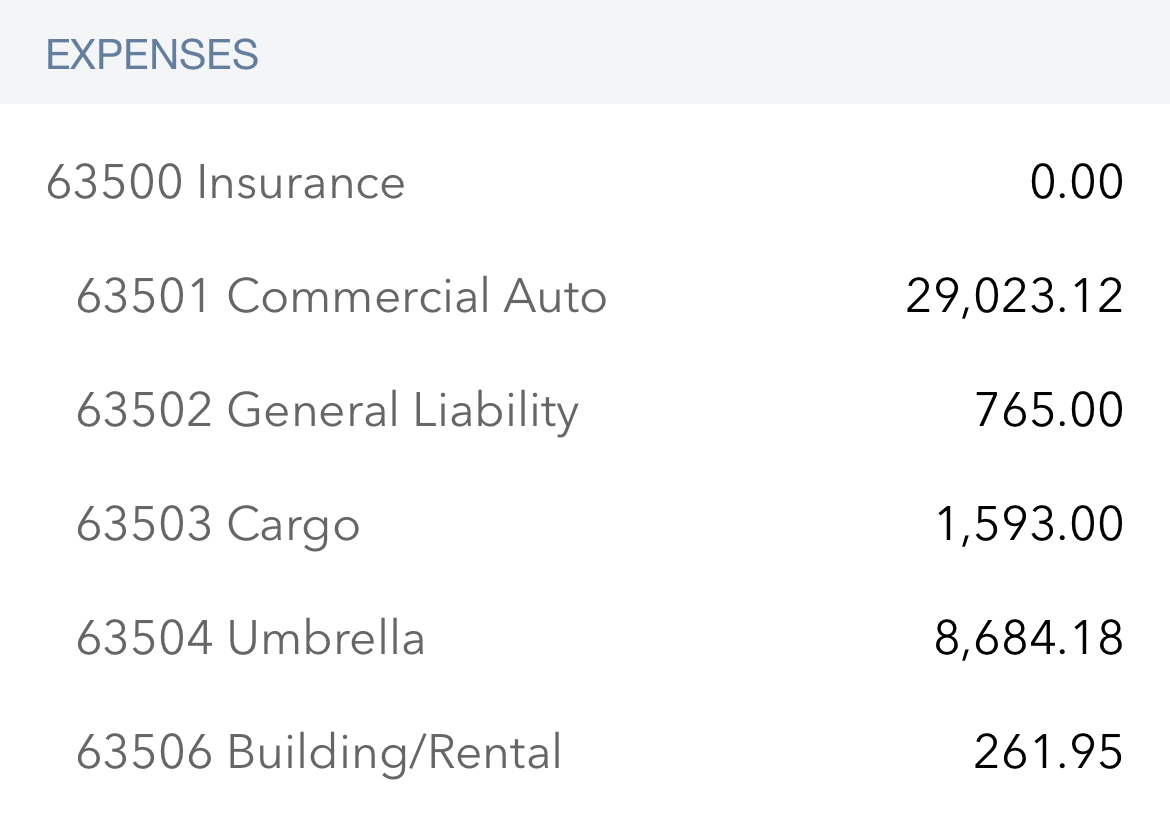Select the Cargo insurance account name
This screenshot has height=821, width=1170.
click(x=293, y=525)
